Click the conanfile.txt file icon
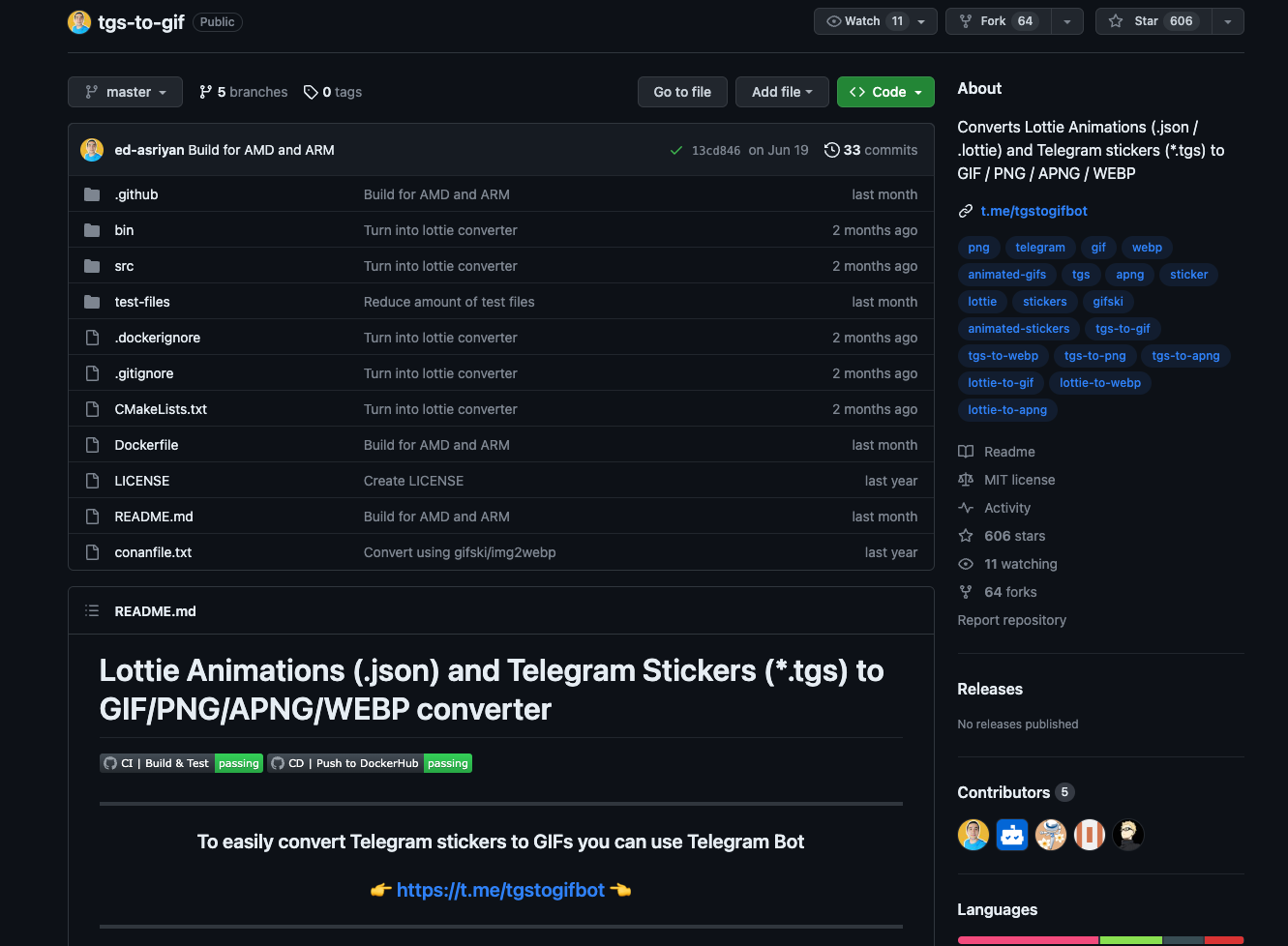Screen dimensions: 1288x946 tap(92, 552)
